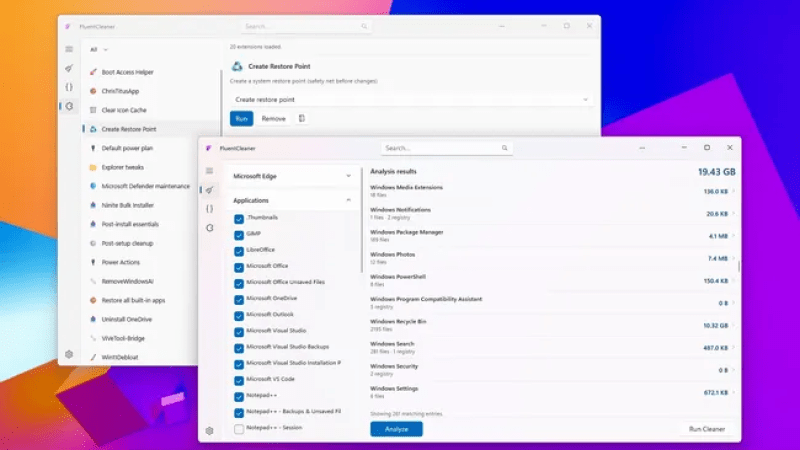Expand the Microsoft Edge section

[292, 176]
